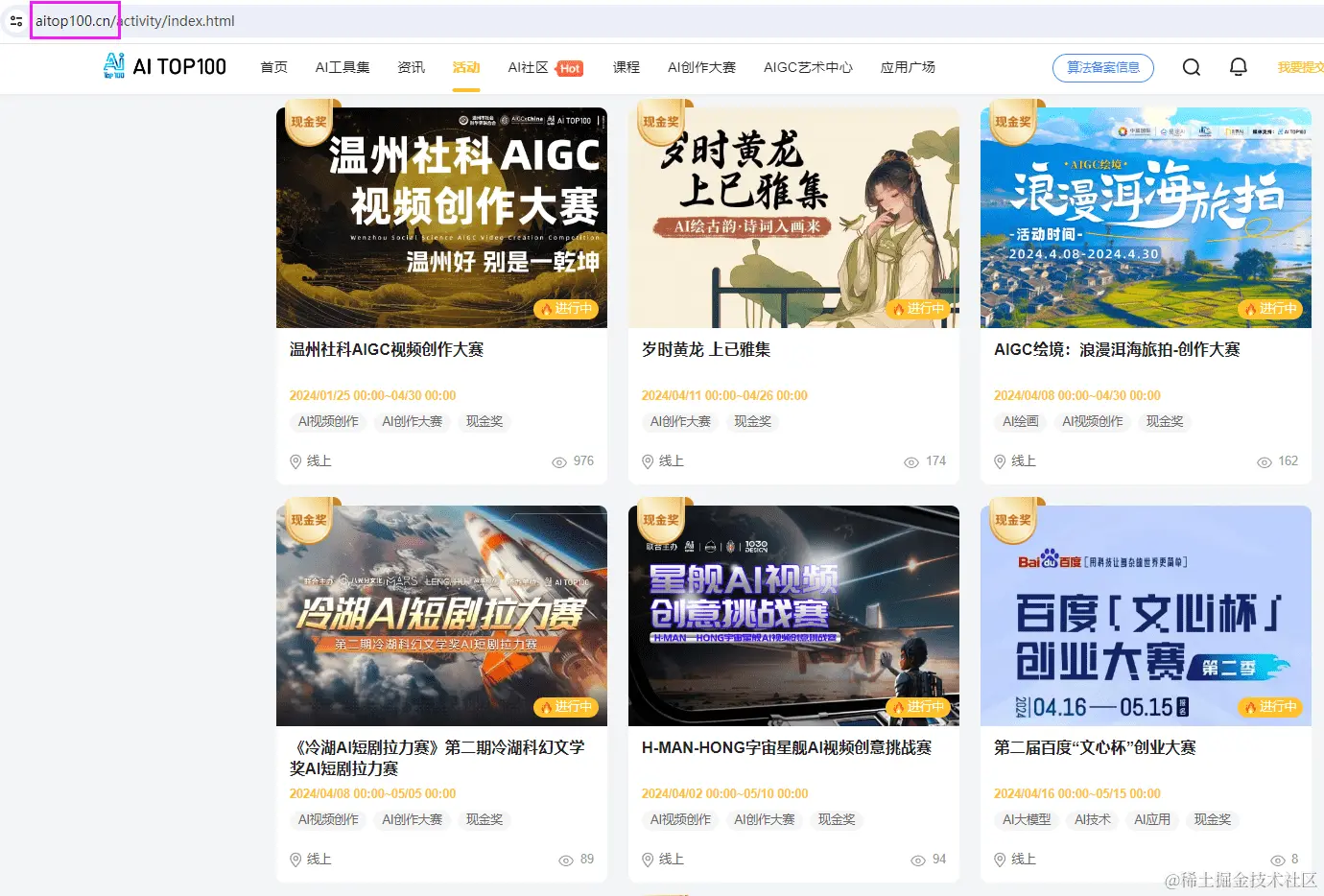Click the AI TOP100 logo
Image resolution: width=1324 pixels, height=896 pixels.
coord(165,66)
